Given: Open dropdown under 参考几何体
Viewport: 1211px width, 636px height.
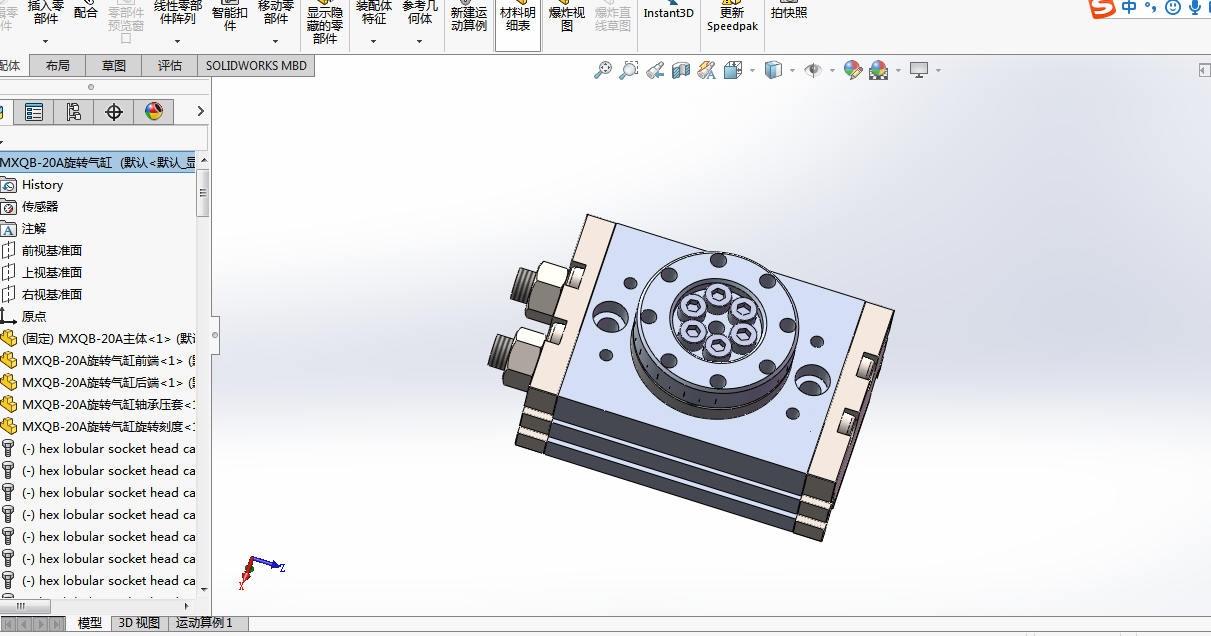Looking at the screenshot, I should click(420, 42).
